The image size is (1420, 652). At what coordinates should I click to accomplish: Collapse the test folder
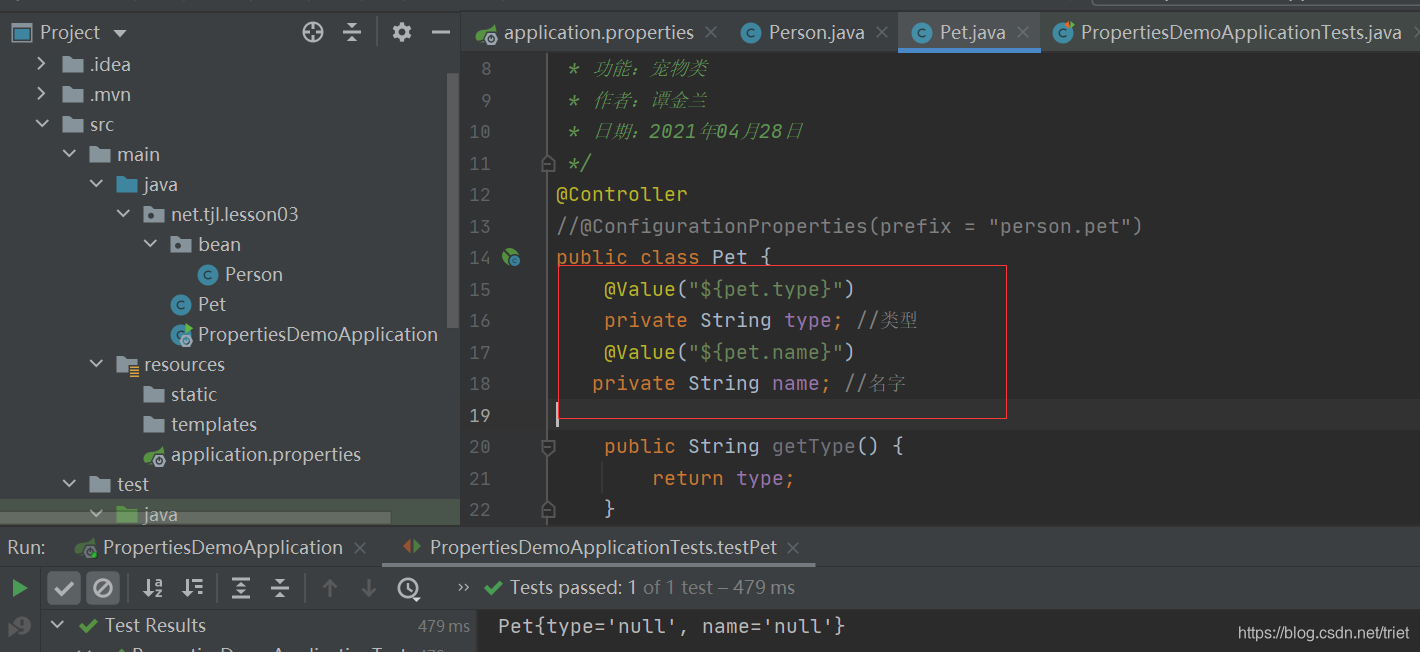69,484
